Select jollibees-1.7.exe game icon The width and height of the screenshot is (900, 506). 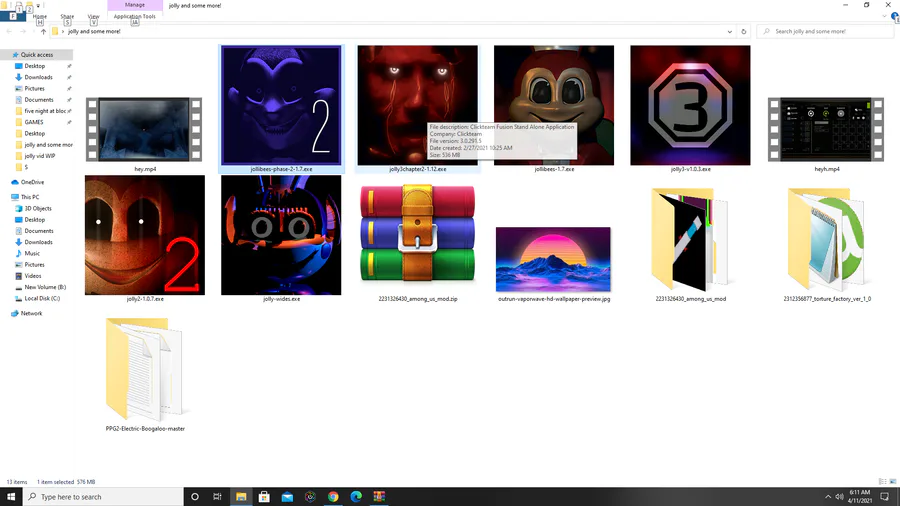click(554, 106)
